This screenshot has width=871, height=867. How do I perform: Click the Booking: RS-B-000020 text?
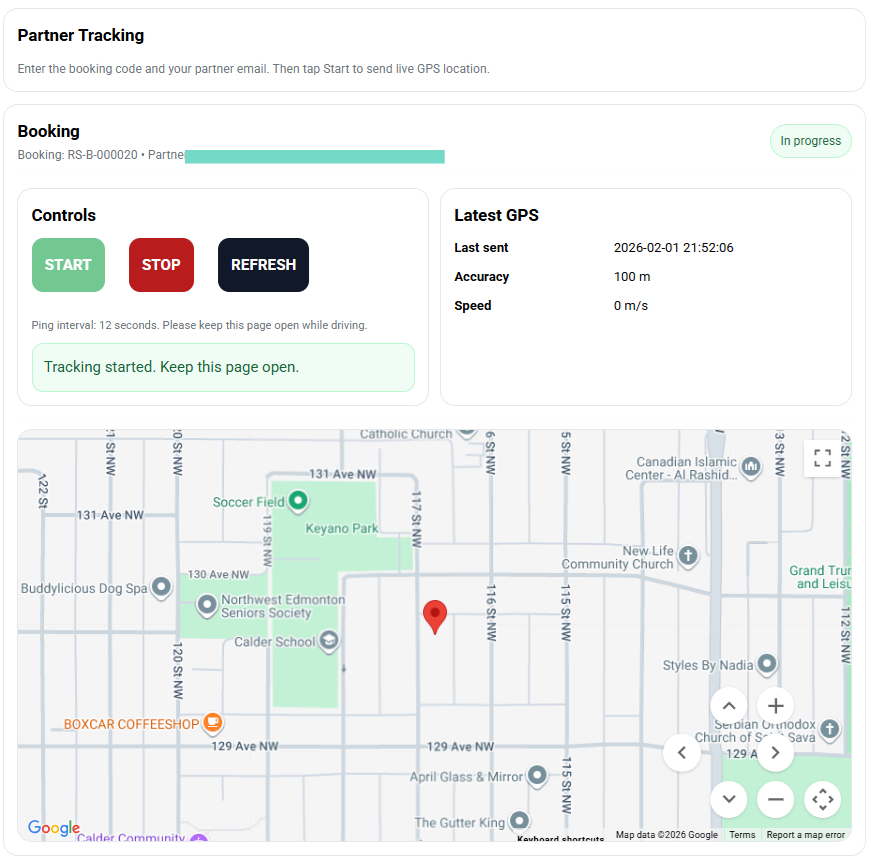pos(77,155)
